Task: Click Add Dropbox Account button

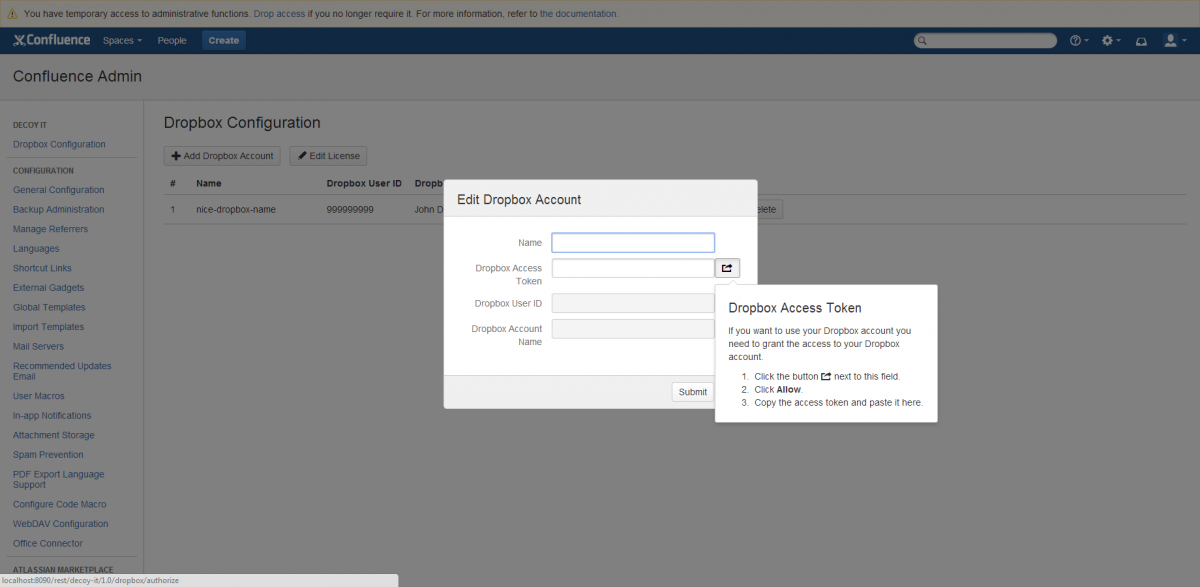Action: pos(222,156)
